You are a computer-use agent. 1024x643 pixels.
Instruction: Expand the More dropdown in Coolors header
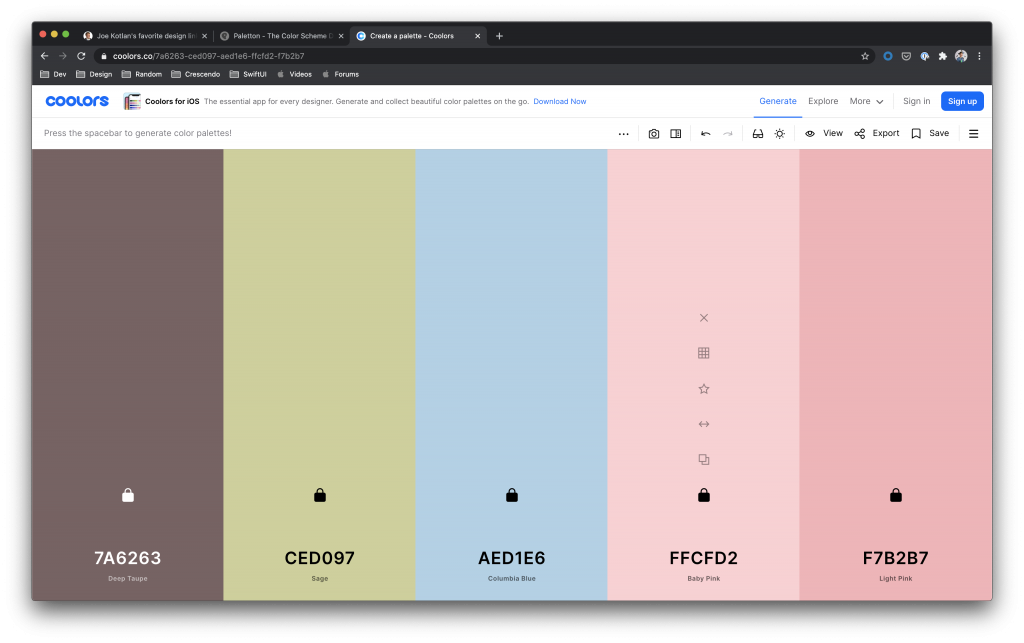tap(866, 101)
